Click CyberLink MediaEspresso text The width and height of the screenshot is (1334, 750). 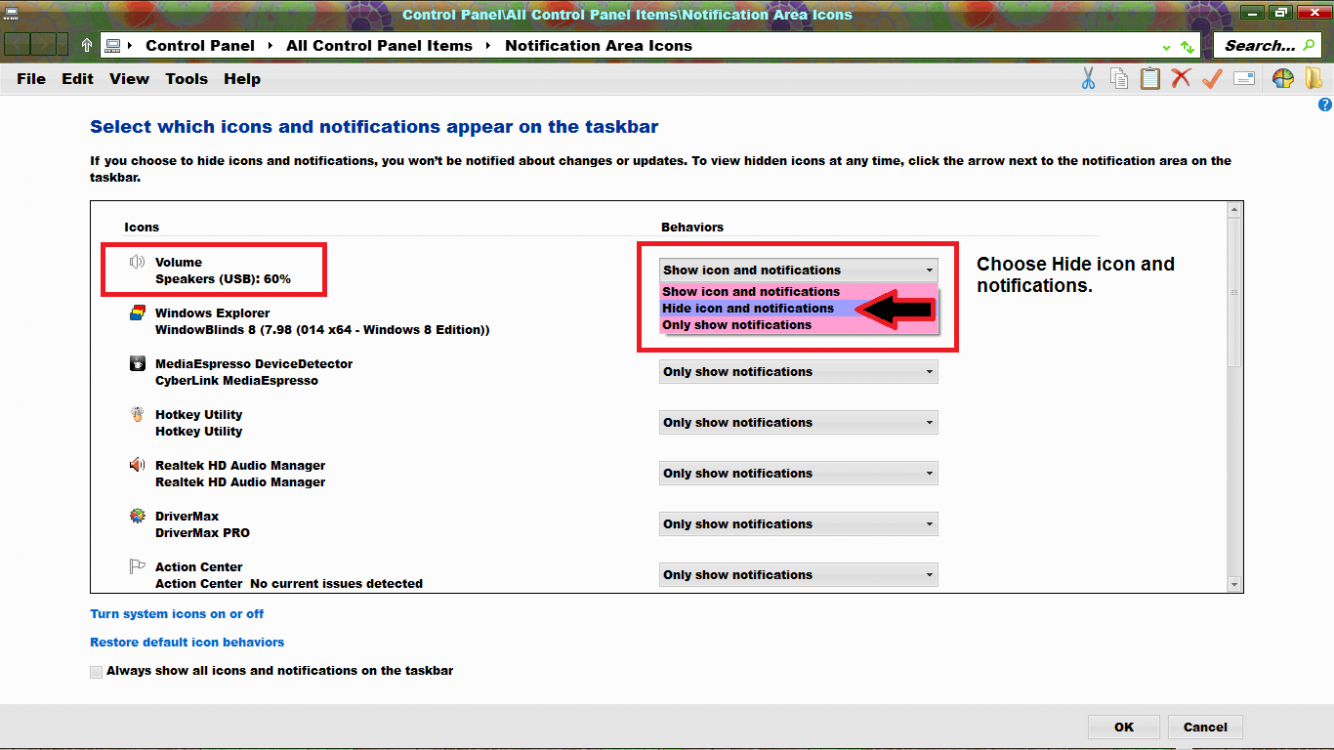tap(237, 381)
